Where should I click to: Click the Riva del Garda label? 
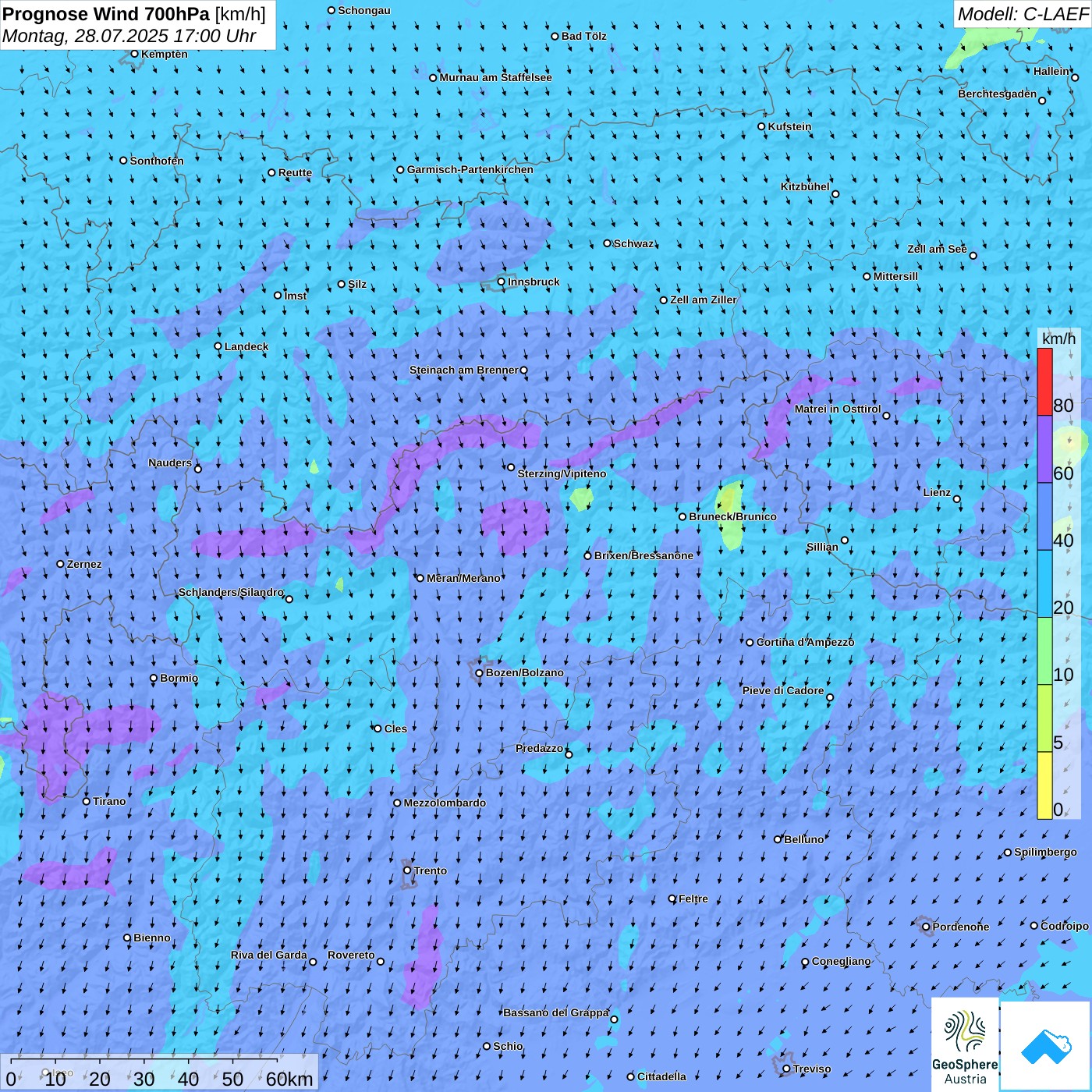[x=269, y=955]
